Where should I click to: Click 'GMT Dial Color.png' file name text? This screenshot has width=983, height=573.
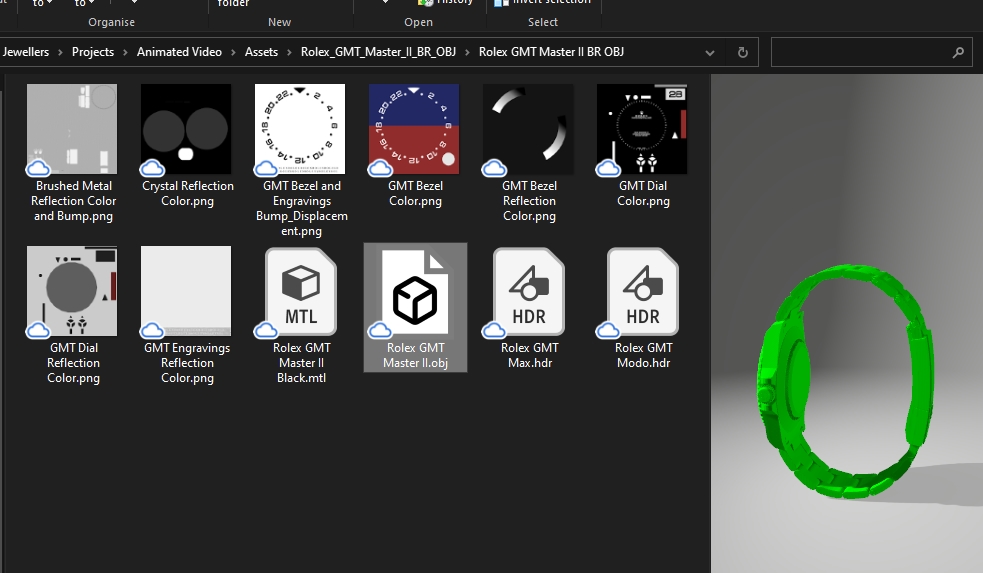(x=643, y=193)
